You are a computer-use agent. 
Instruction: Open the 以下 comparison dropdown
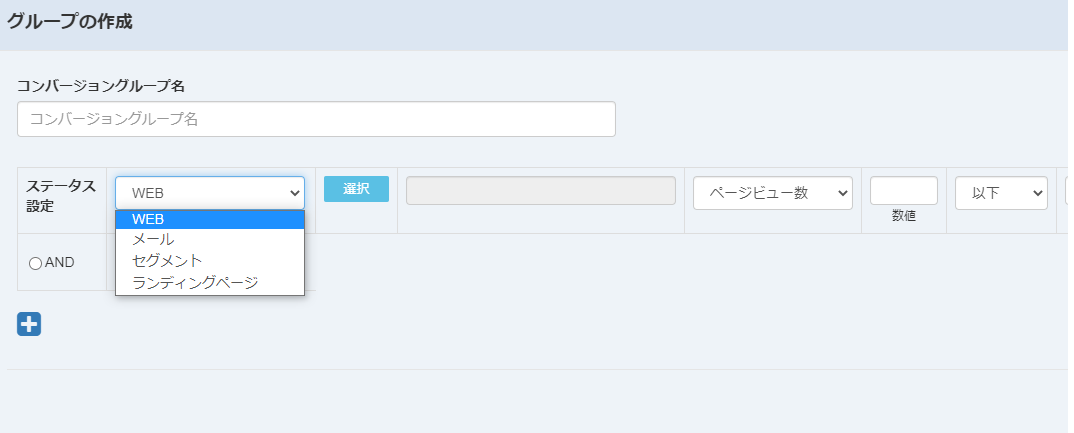(1001, 193)
